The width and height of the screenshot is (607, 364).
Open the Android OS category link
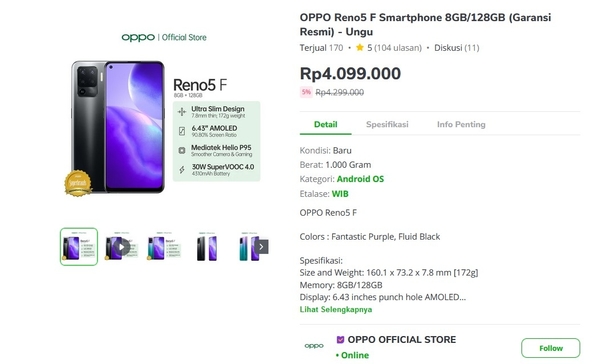click(x=360, y=179)
